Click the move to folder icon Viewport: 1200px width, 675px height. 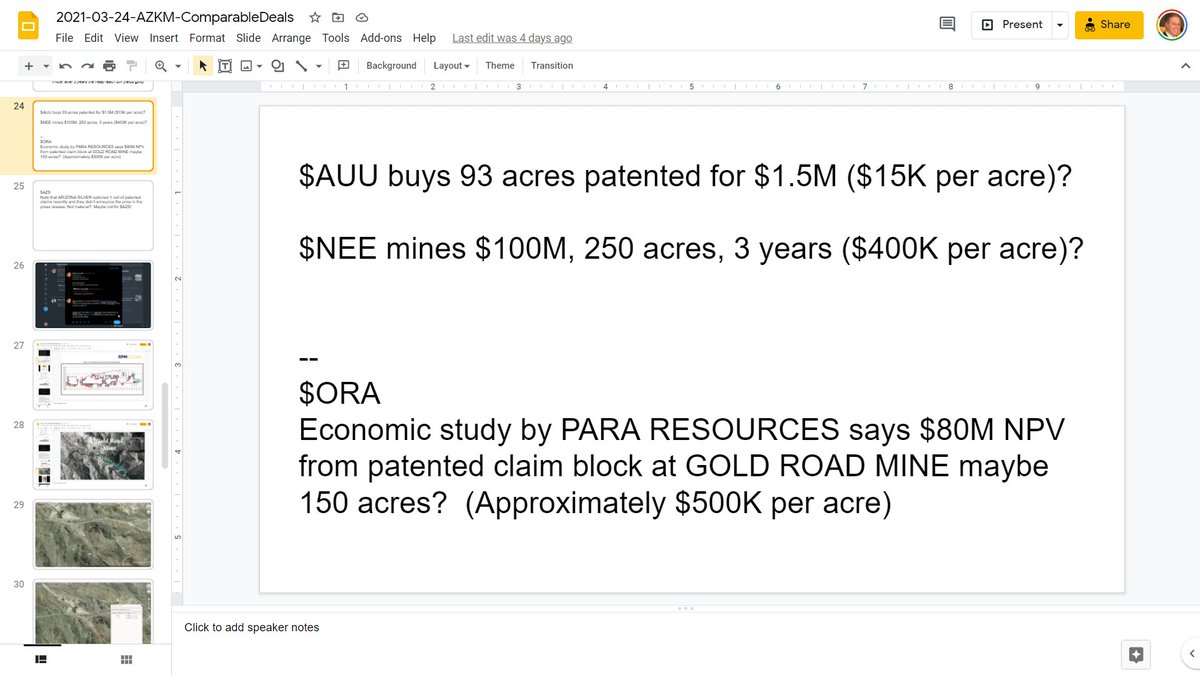tap(338, 18)
